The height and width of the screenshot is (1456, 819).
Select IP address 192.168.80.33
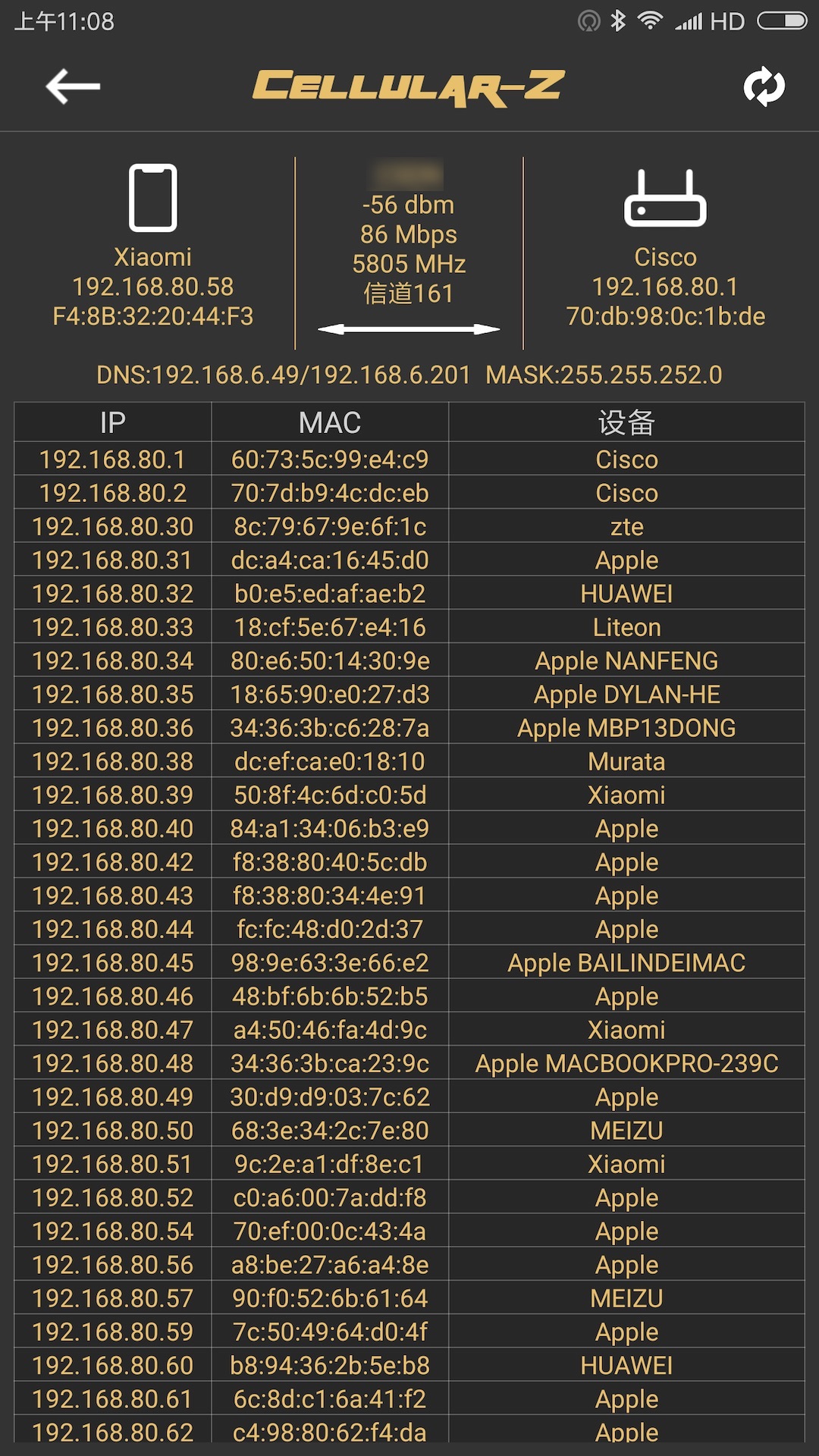pos(113,627)
